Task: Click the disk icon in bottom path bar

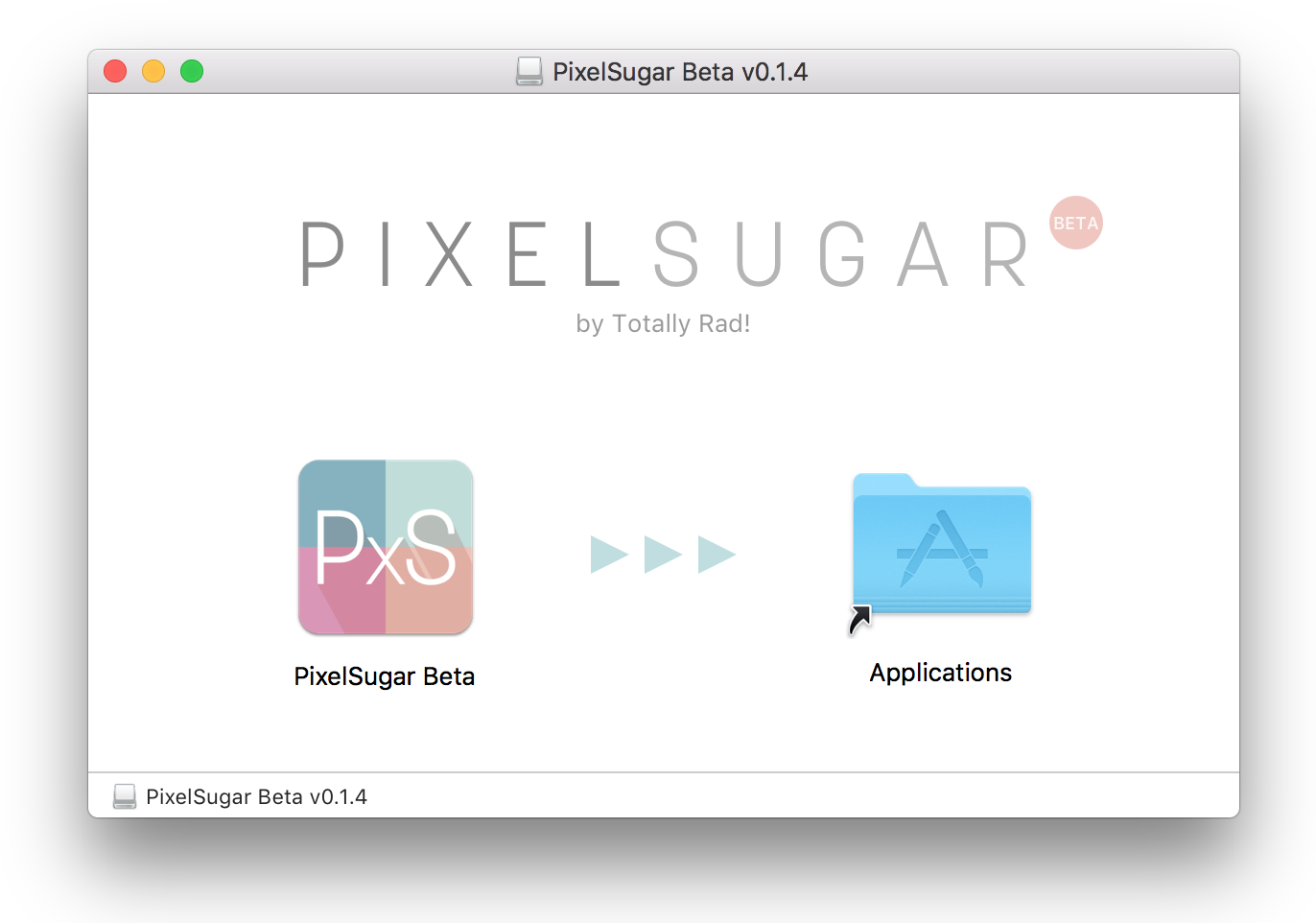Action: [x=125, y=796]
